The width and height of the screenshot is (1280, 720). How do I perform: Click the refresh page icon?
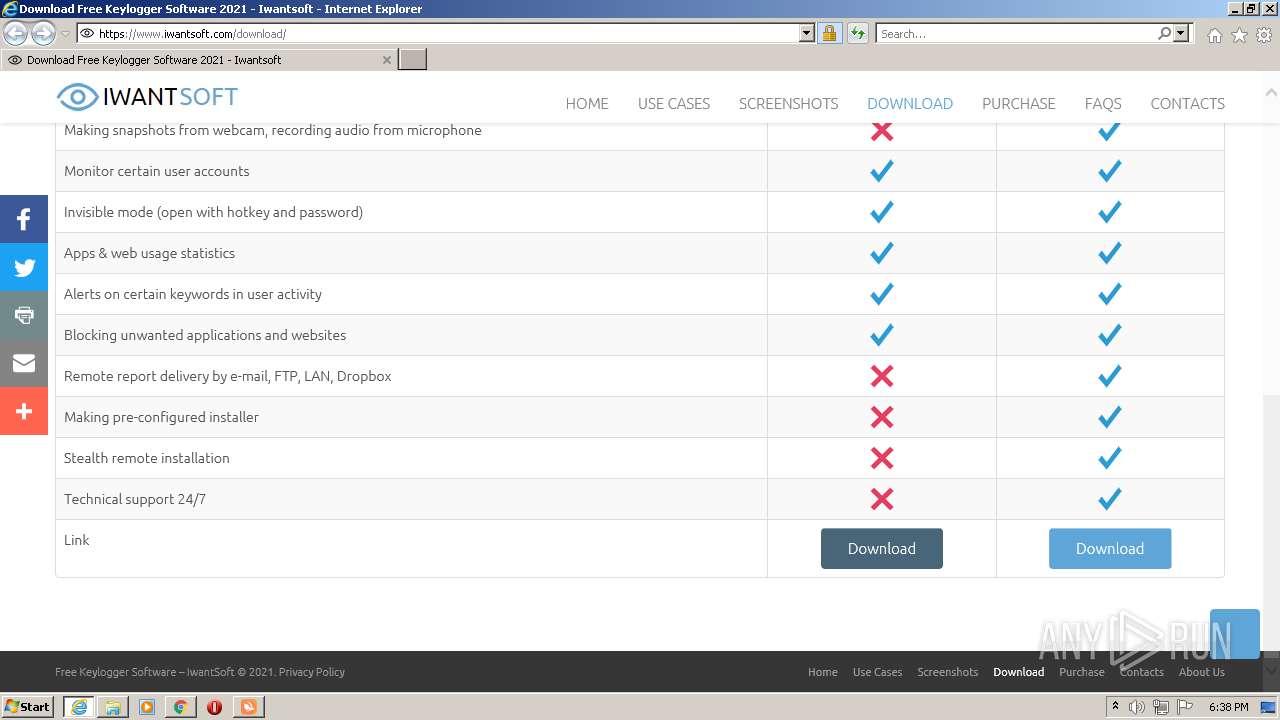coord(857,33)
